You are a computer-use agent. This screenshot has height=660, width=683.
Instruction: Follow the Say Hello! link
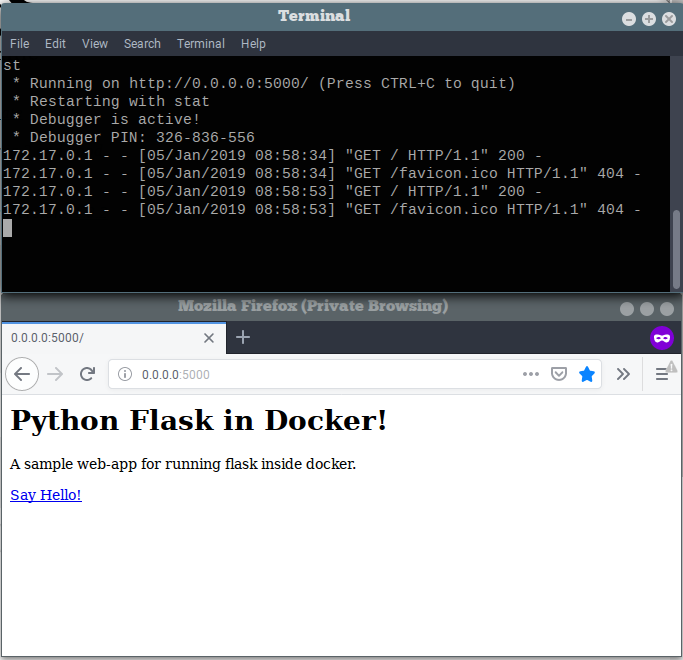coord(46,495)
